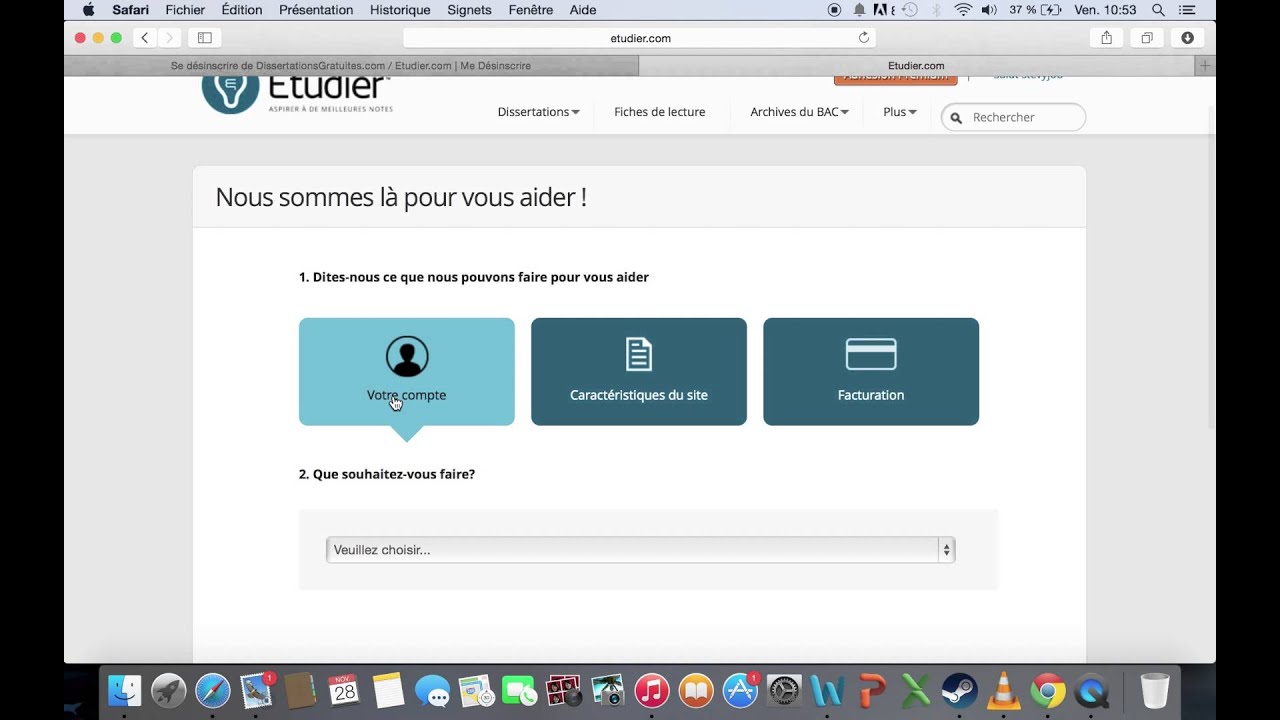Open iTunes from the Dock
1280x720 pixels.
pos(652,691)
